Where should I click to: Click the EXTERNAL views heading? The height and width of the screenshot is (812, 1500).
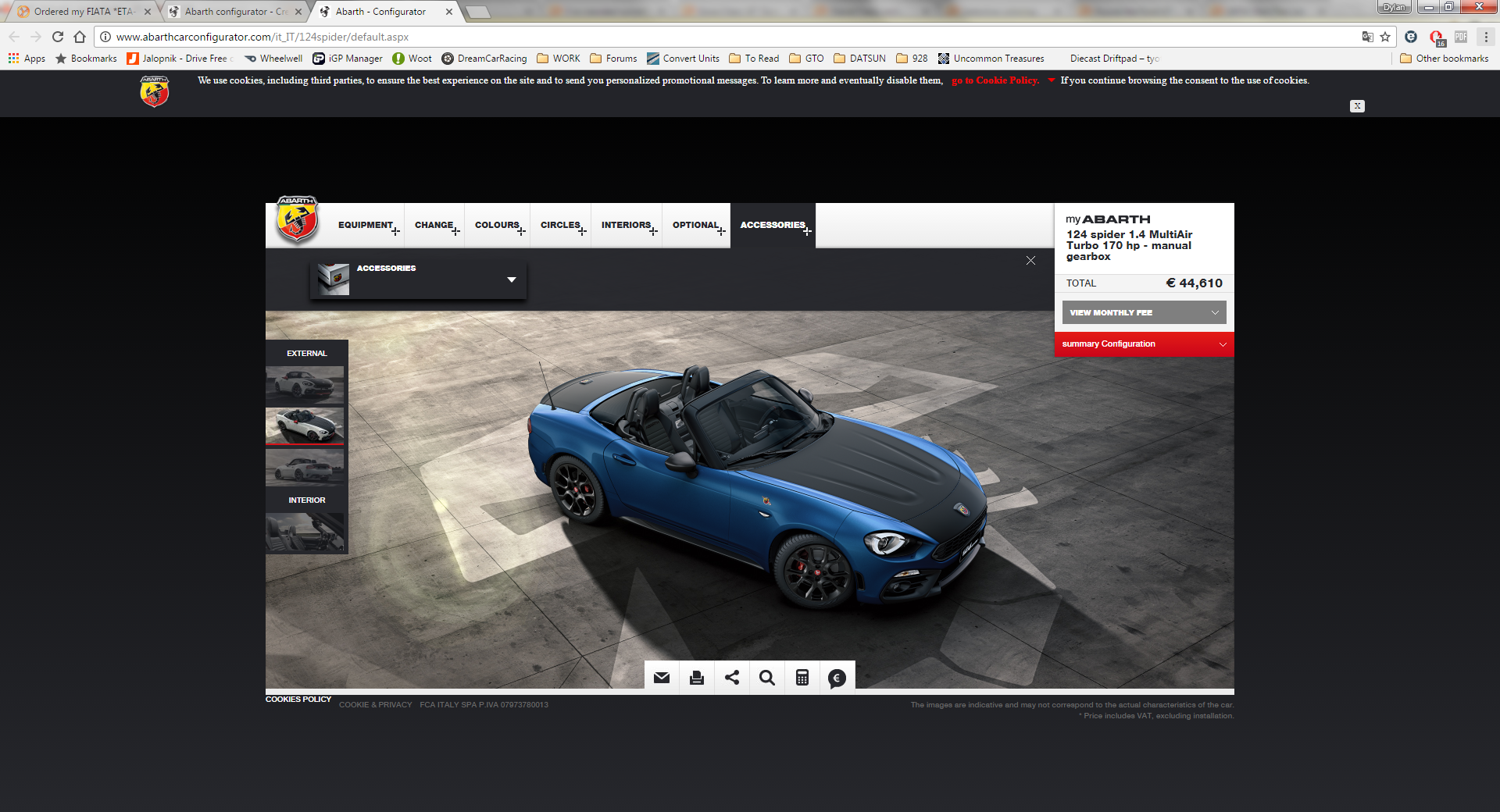tap(307, 354)
